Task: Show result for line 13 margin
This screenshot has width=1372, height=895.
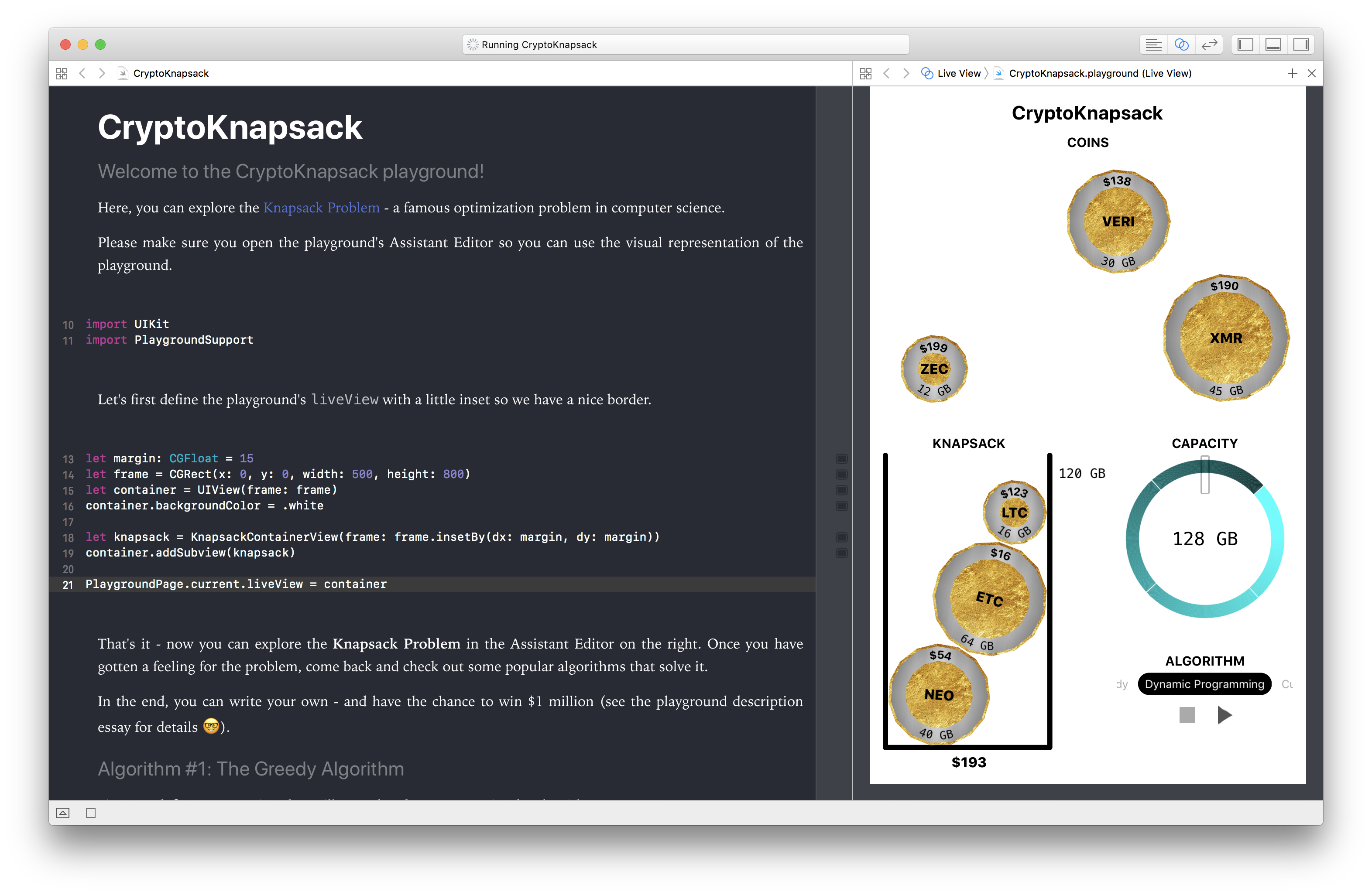Action: [x=841, y=459]
